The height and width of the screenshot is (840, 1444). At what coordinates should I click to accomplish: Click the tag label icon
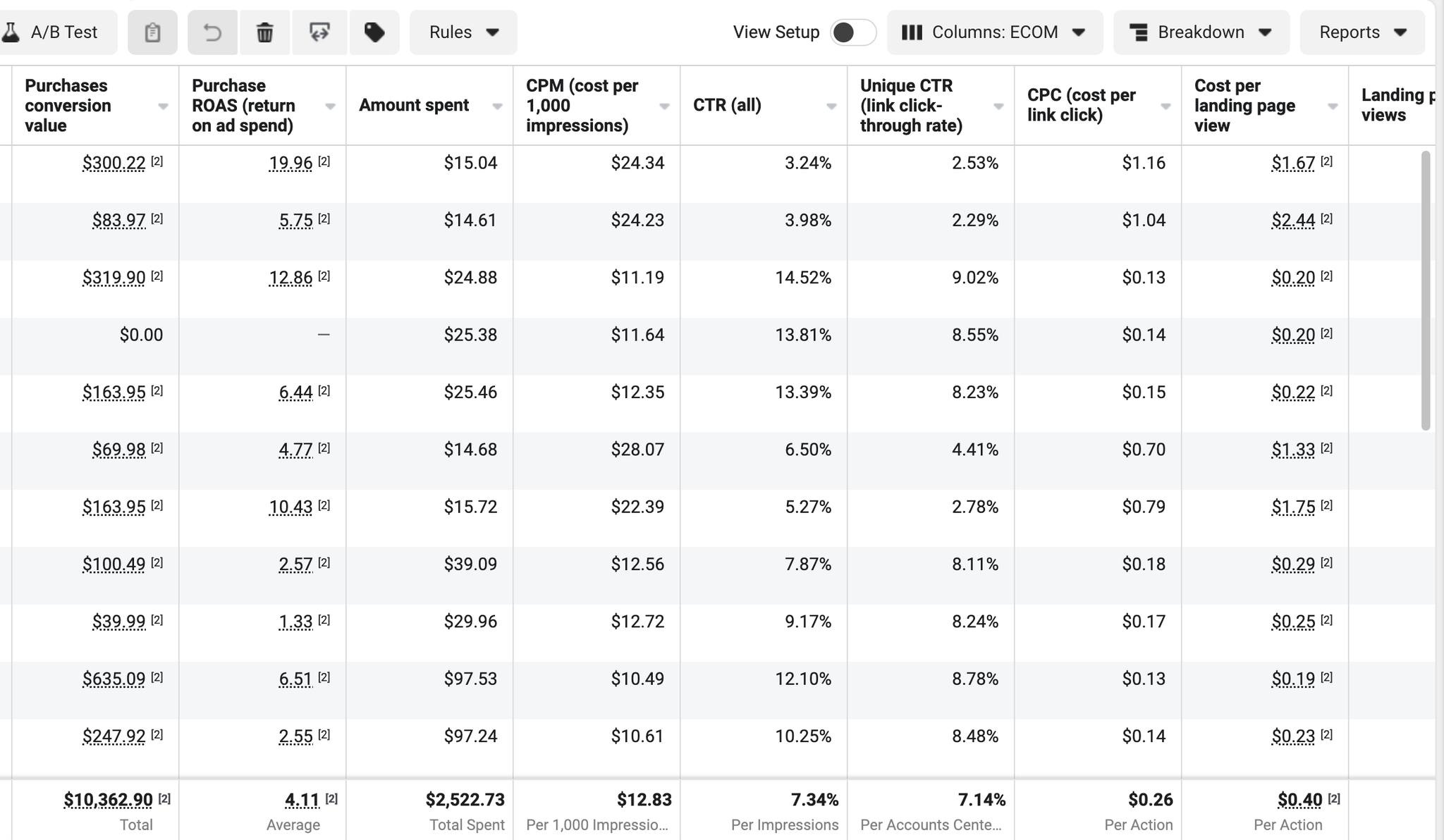pyautogui.click(x=374, y=32)
